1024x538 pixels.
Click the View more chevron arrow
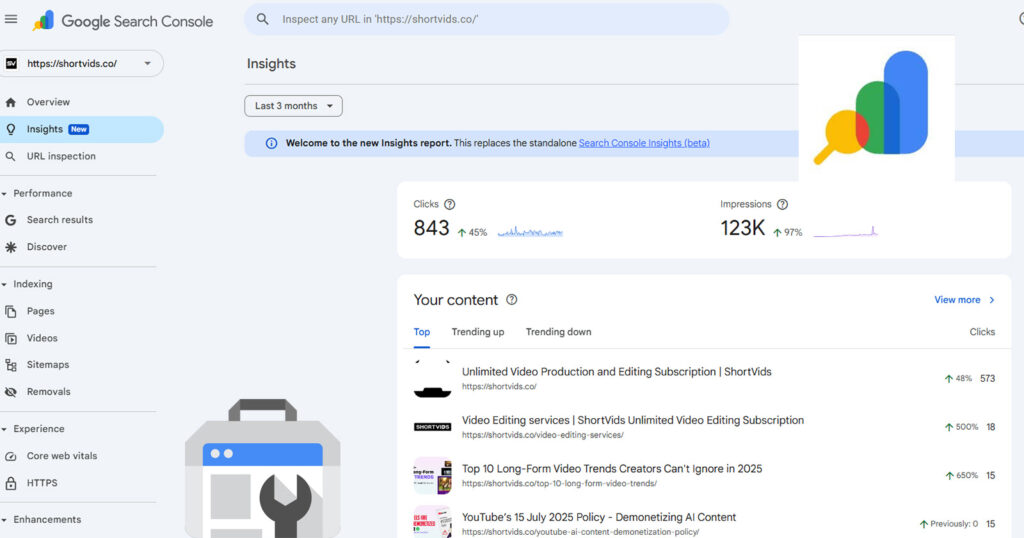coord(992,300)
